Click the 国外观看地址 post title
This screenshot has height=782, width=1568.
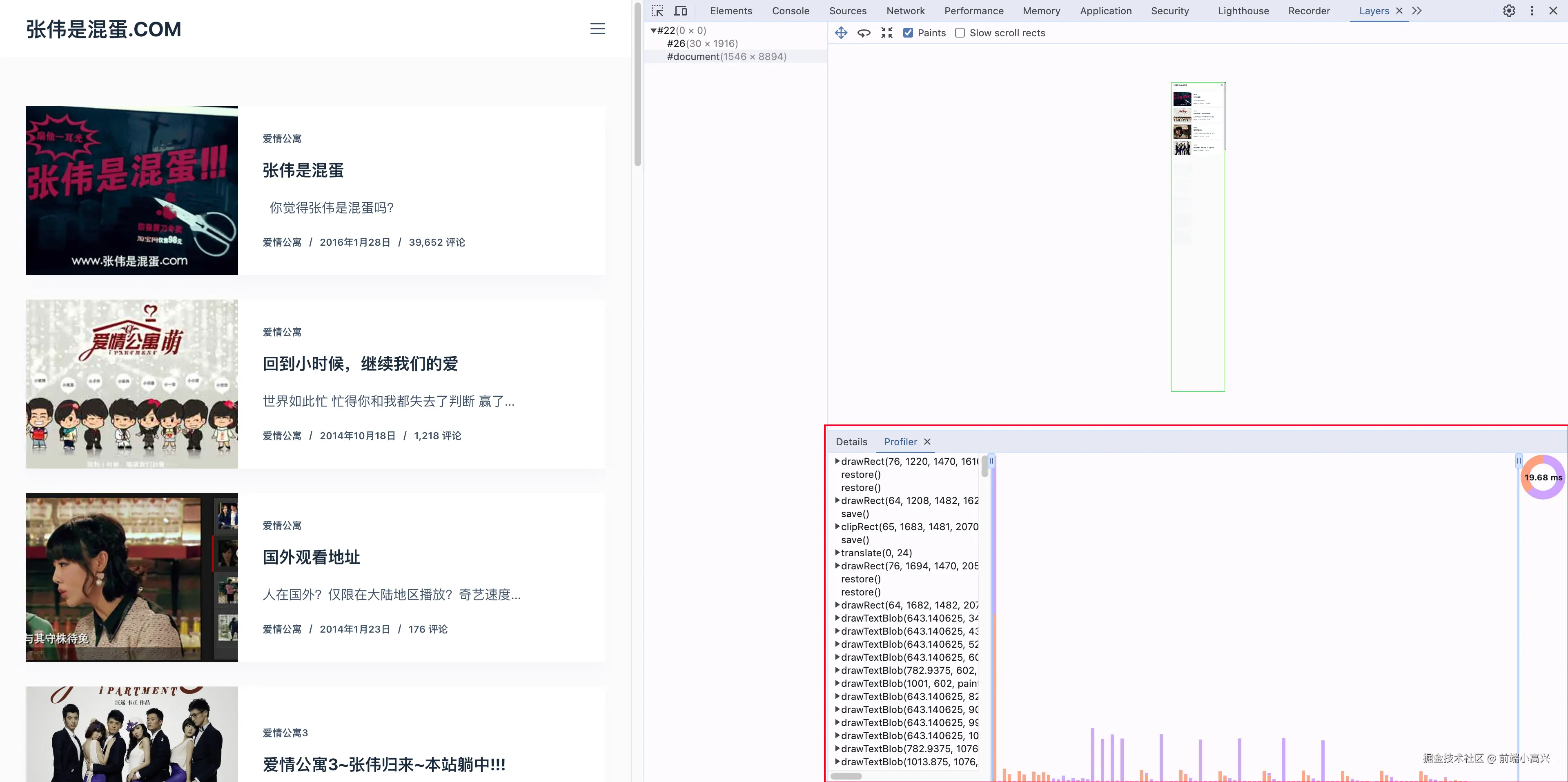(311, 558)
